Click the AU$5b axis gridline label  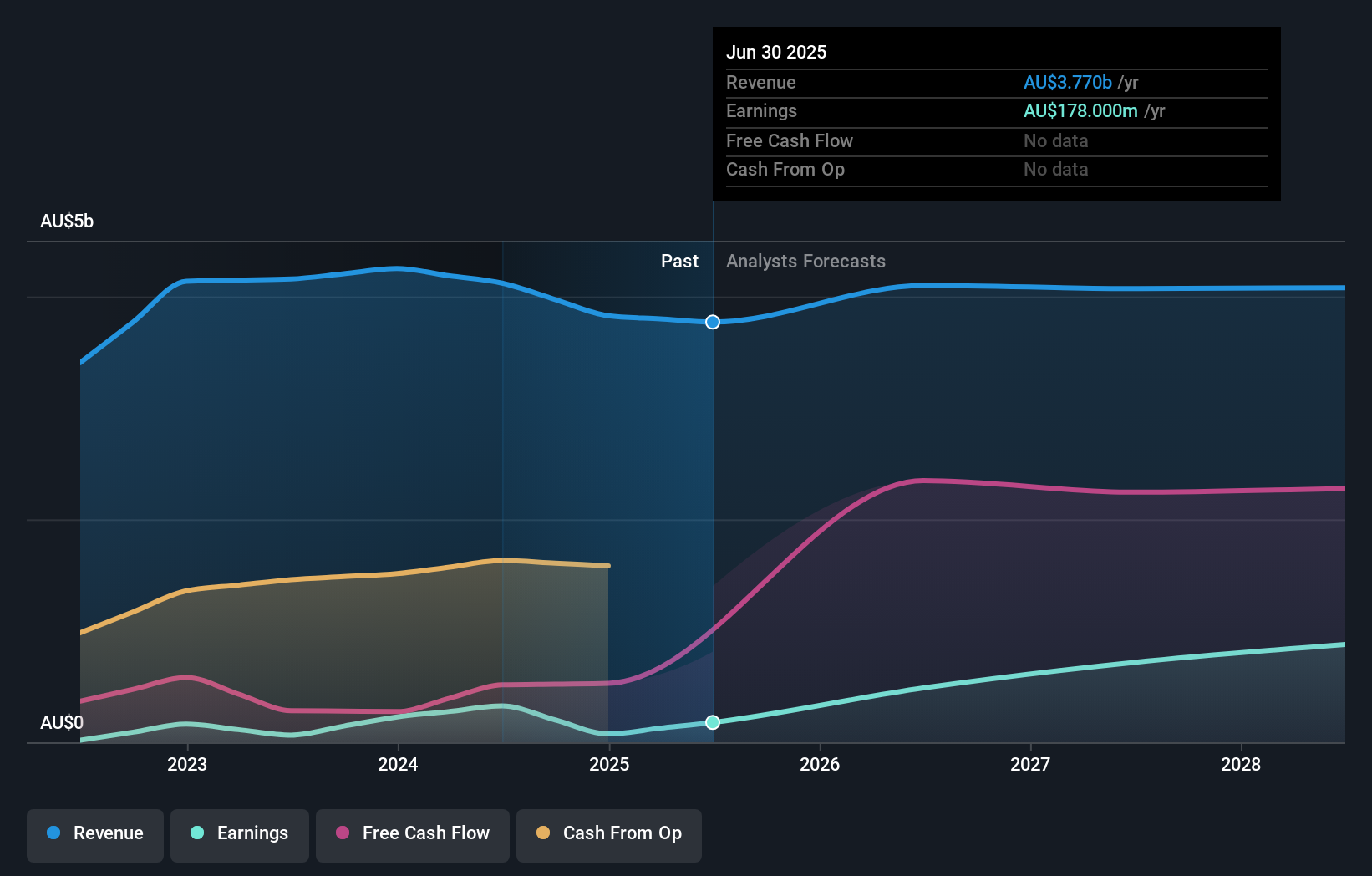point(67,221)
